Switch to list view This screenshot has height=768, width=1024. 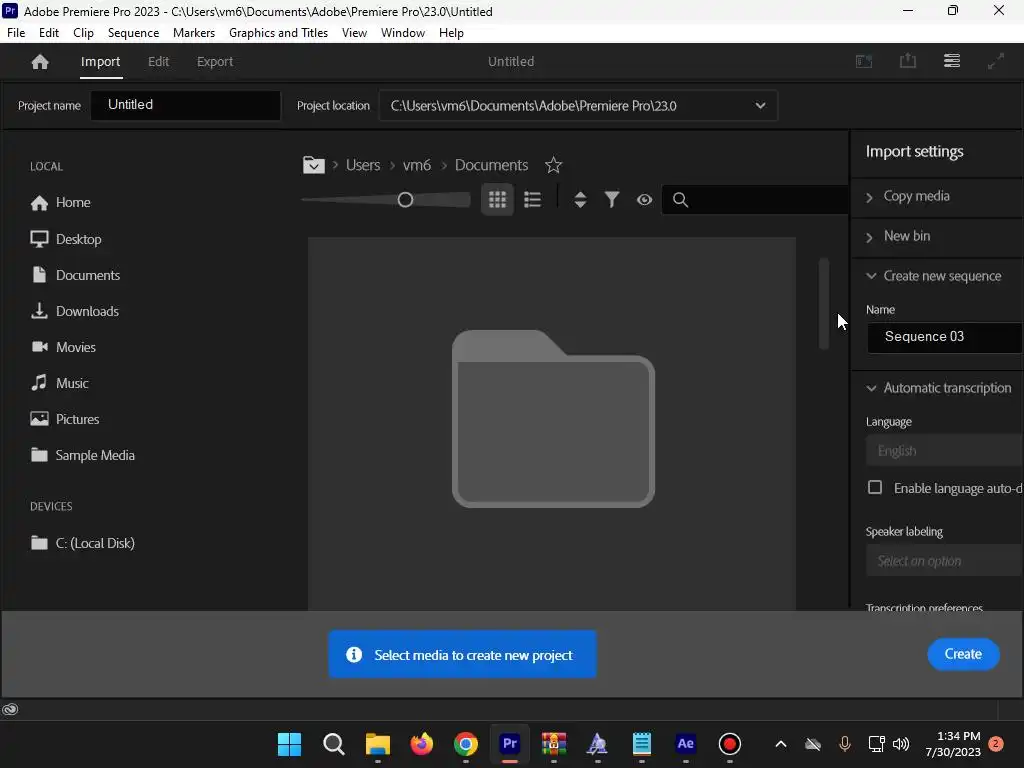pos(532,200)
